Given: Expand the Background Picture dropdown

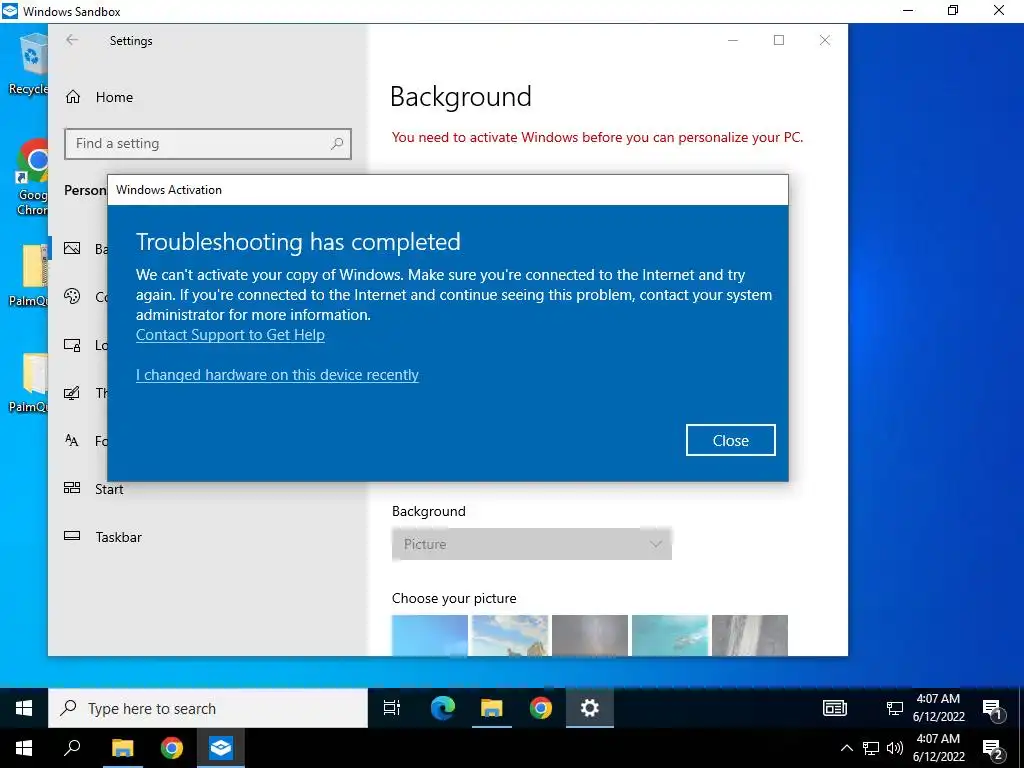Looking at the screenshot, I should click(x=532, y=544).
